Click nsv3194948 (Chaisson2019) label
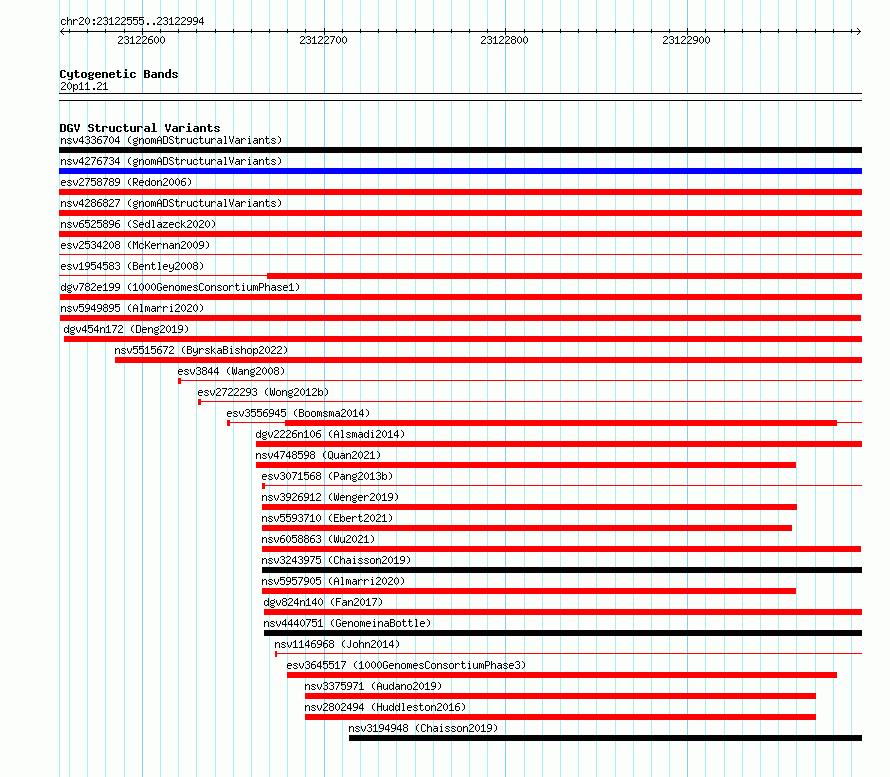The image size is (890, 777). pyautogui.click(x=423, y=728)
